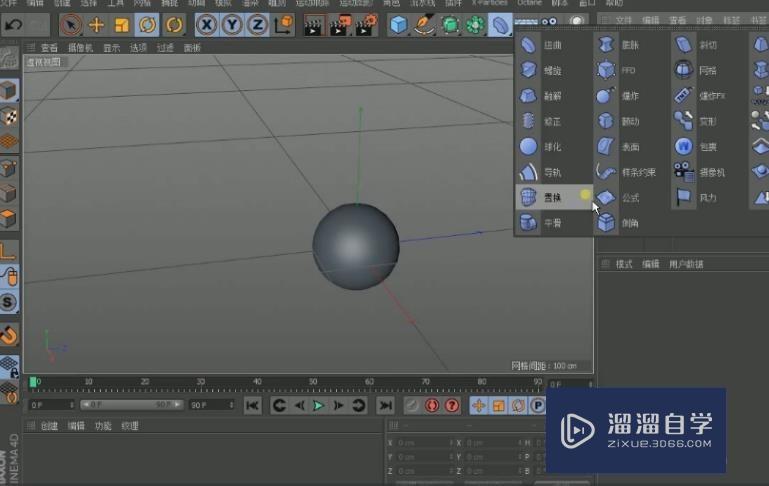
Task: Play the animation forward
Action: (x=318, y=405)
